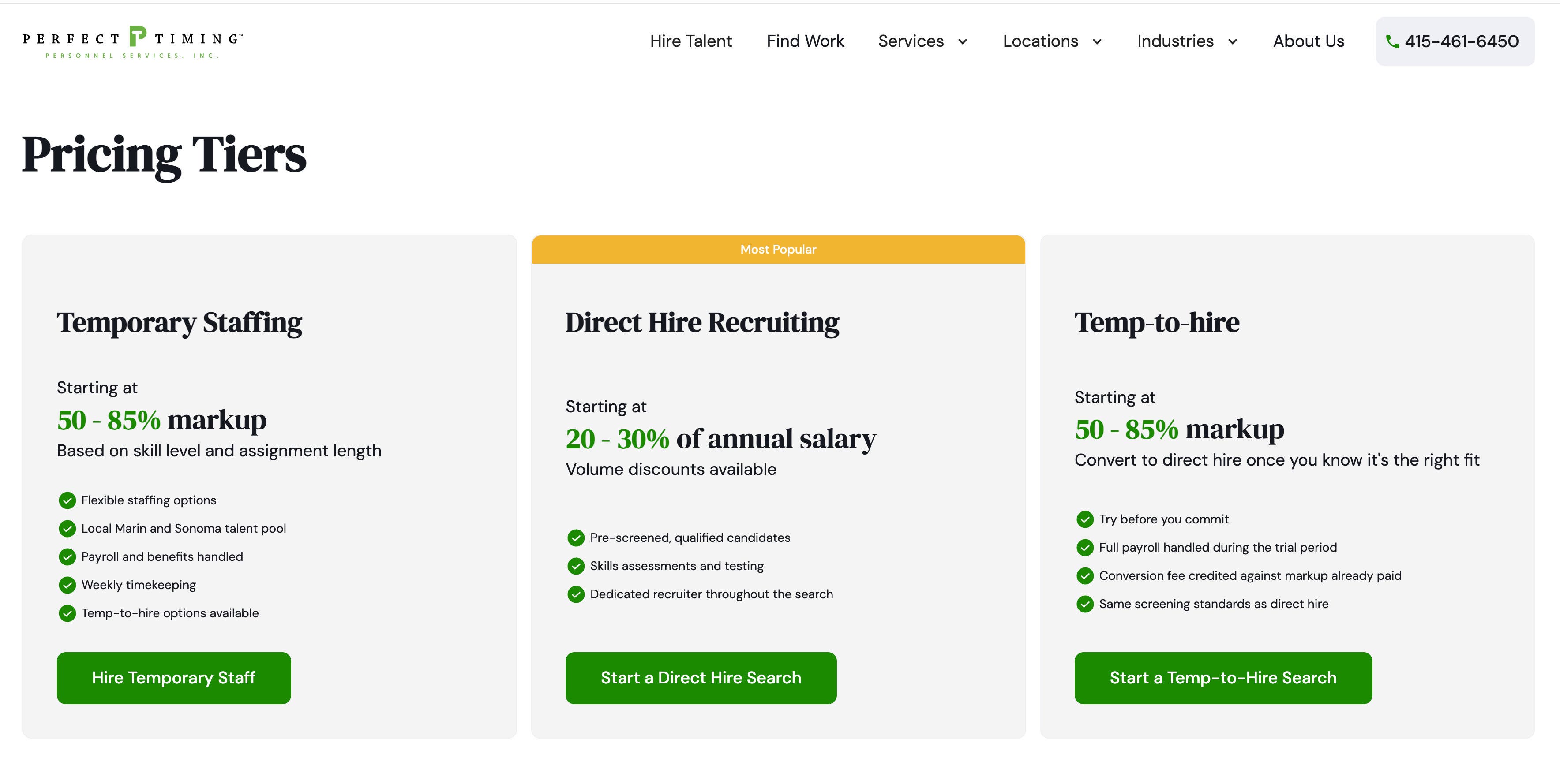1560x784 pixels.
Task: Click 'Payroll and benefits handled' text
Action: pos(162,556)
